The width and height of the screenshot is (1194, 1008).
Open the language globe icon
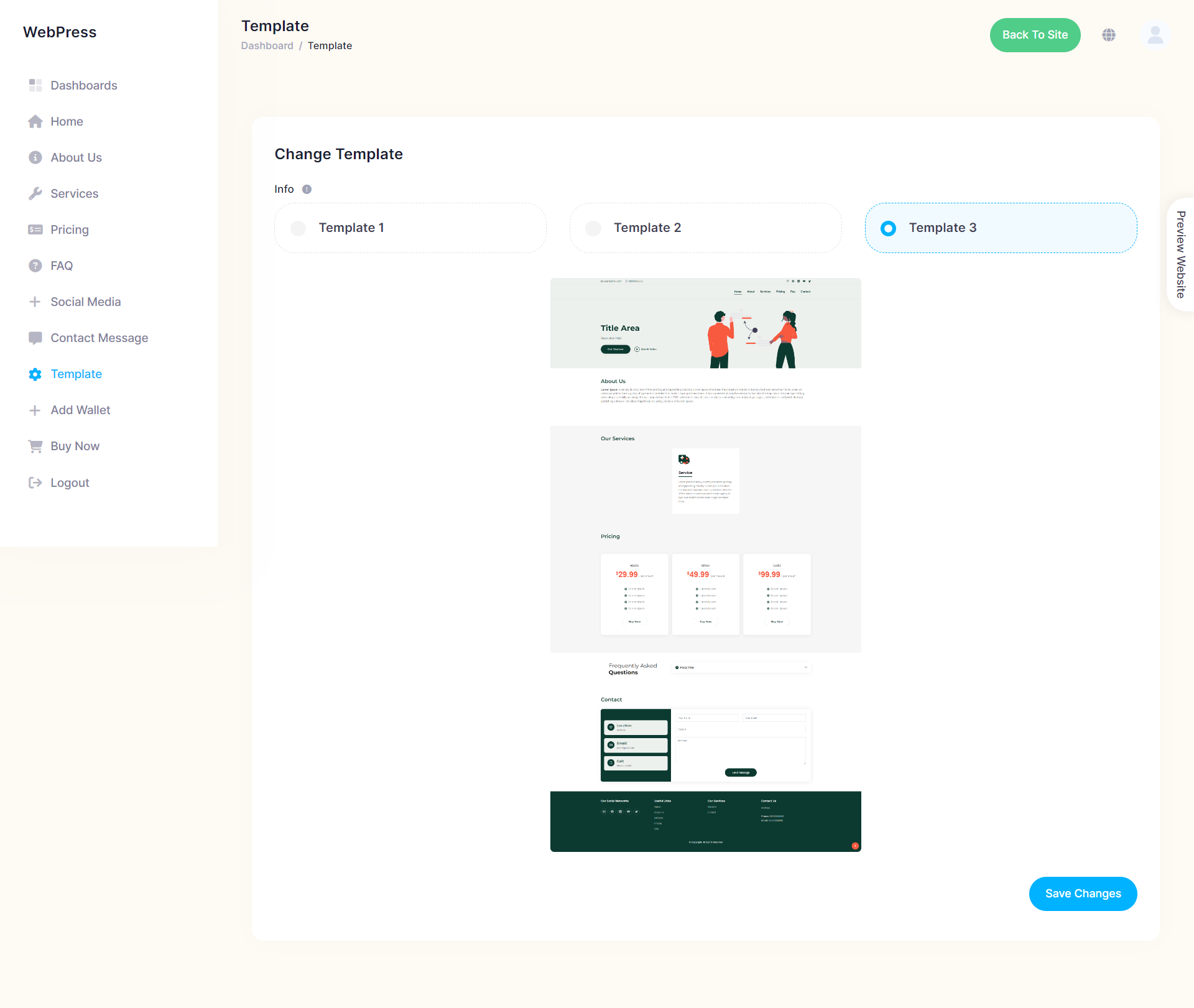(x=1109, y=35)
